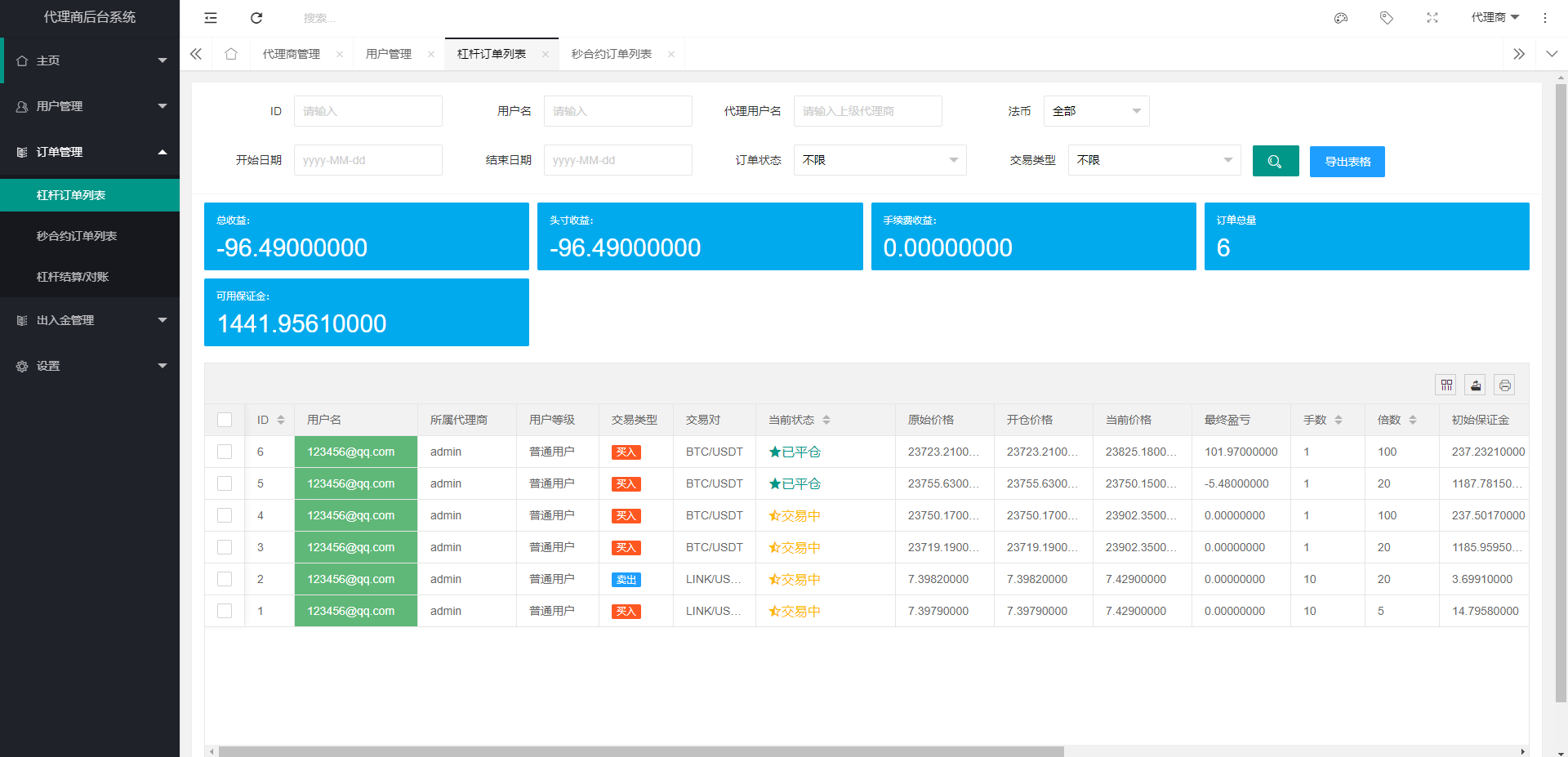Screen dimensions: 1568x757
Task: Print the table using printer icon
Action: [1504, 385]
